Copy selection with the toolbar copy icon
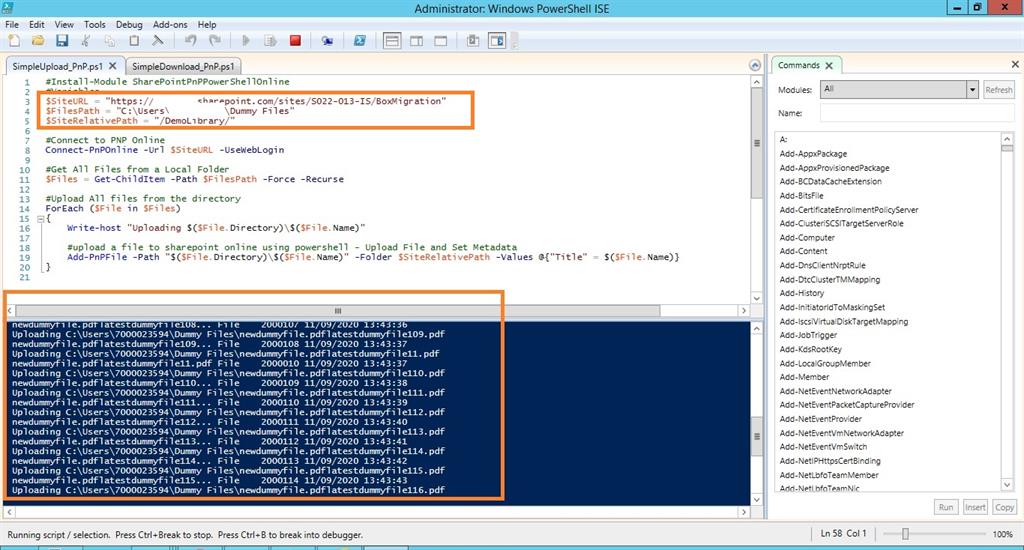Image resolution: width=1024 pixels, height=550 pixels. pos(110,40)
